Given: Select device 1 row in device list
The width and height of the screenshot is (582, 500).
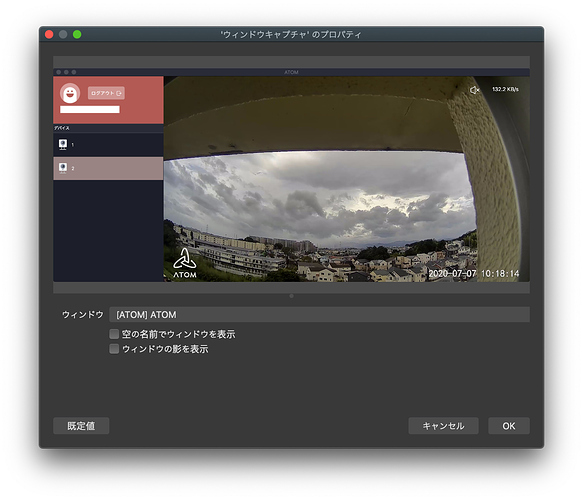Looking at the screenshot, I should tap(108, 144).
